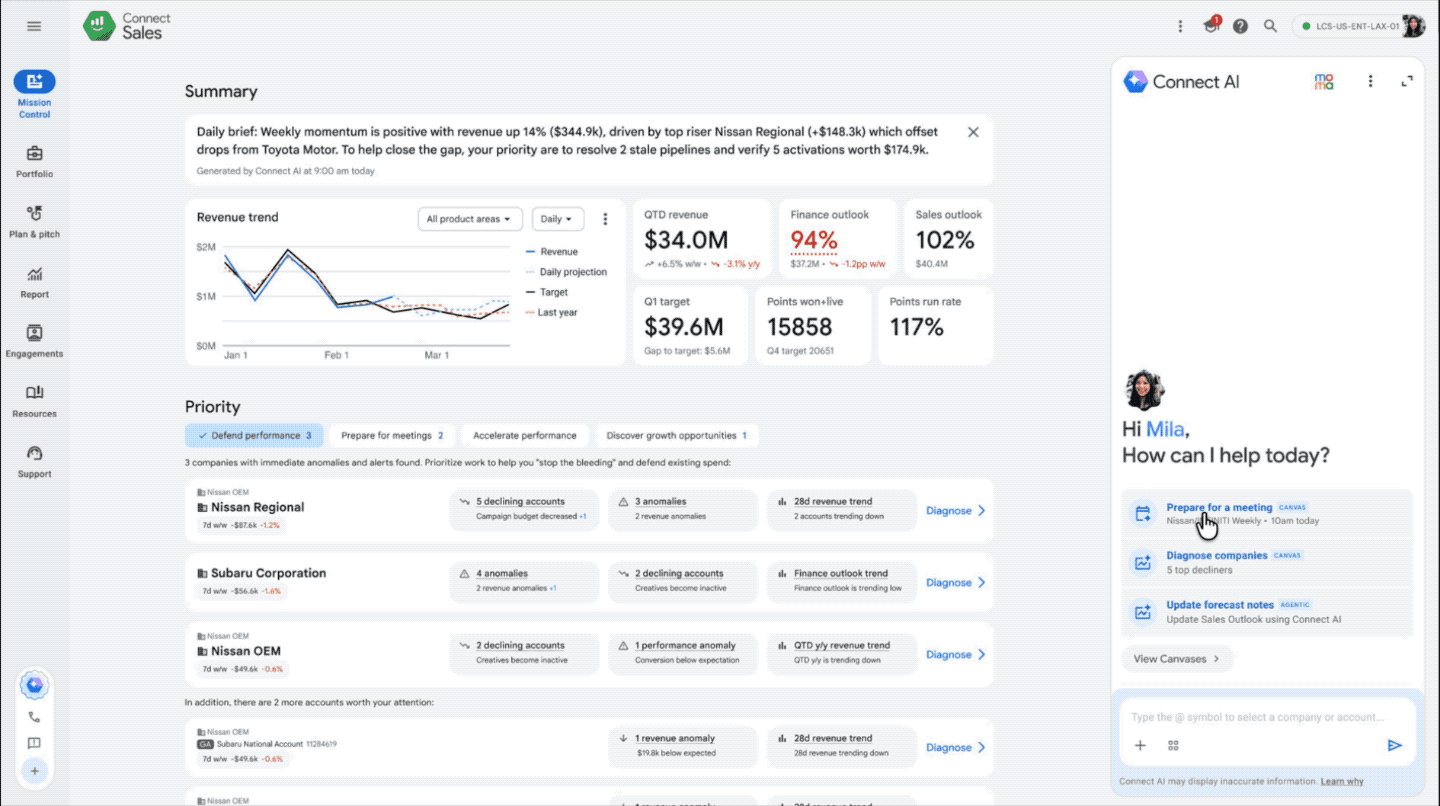Toggle the Prepare for meetings filter chip
The image size is (1440, 806).
(392, 436)
